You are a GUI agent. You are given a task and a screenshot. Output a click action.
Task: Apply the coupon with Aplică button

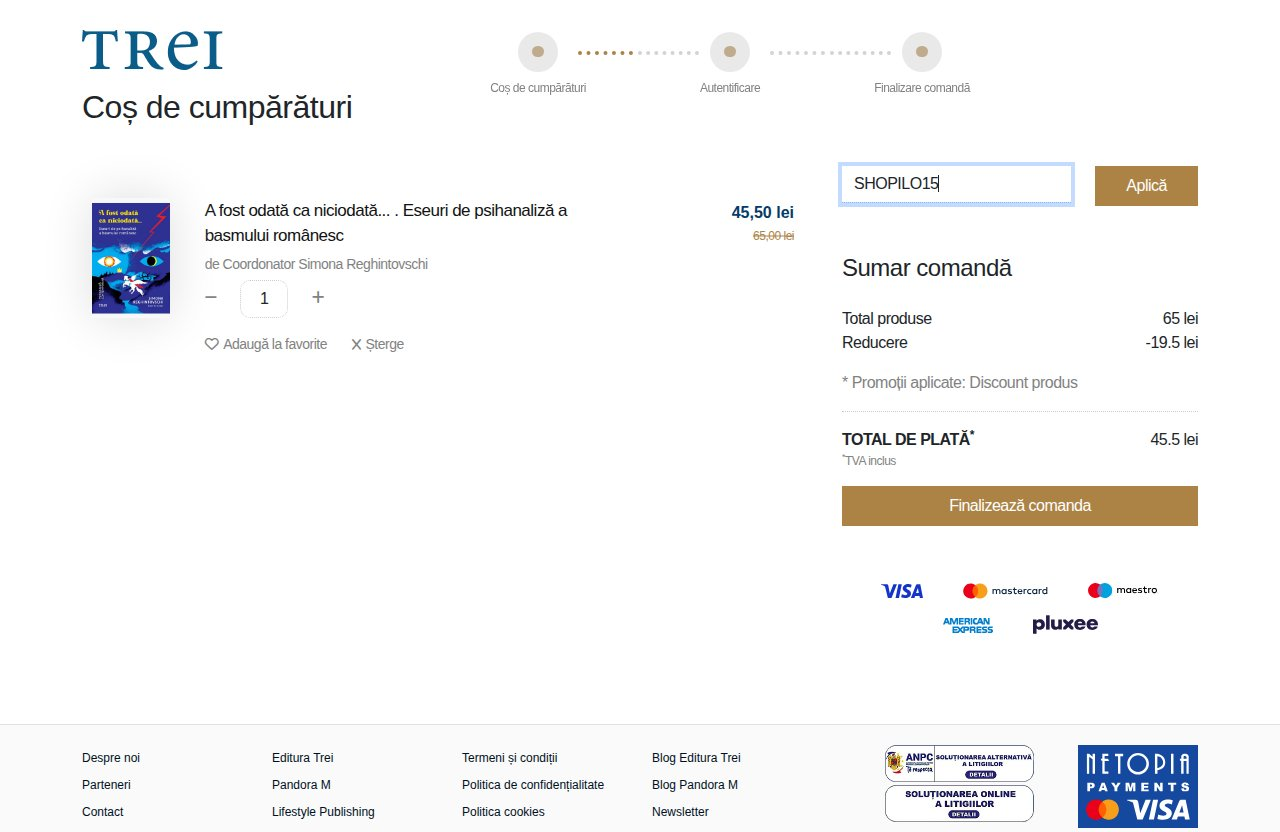(x=1146, y=186)
